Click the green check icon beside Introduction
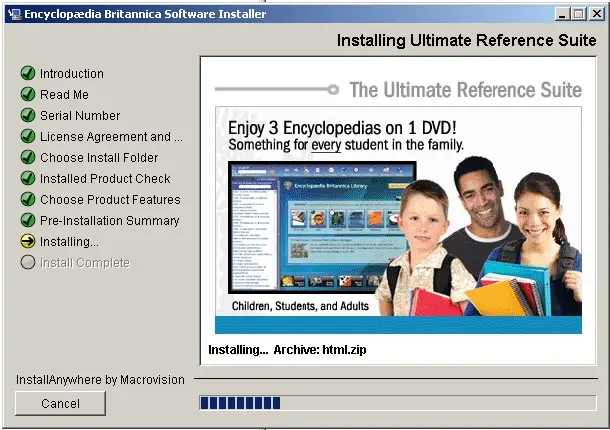The width and height of the screenshot is (610, 430). click(28, 73)
